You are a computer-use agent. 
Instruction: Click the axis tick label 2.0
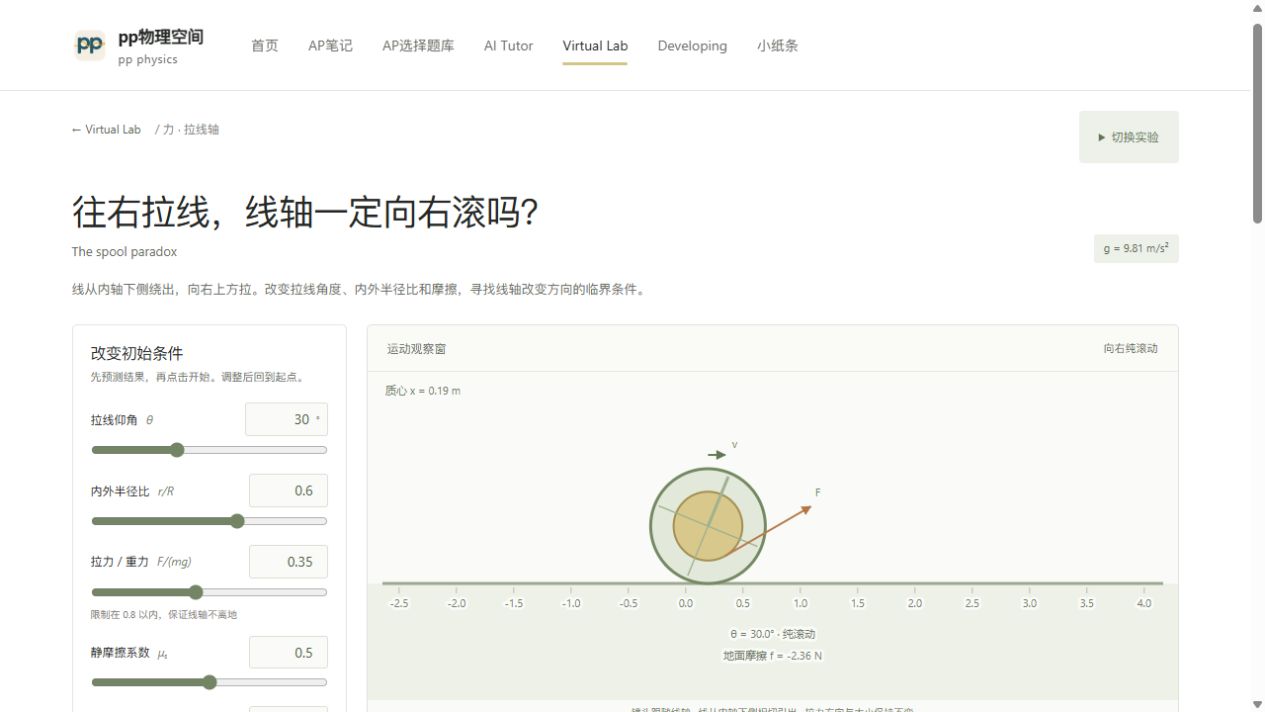(915, 603)
